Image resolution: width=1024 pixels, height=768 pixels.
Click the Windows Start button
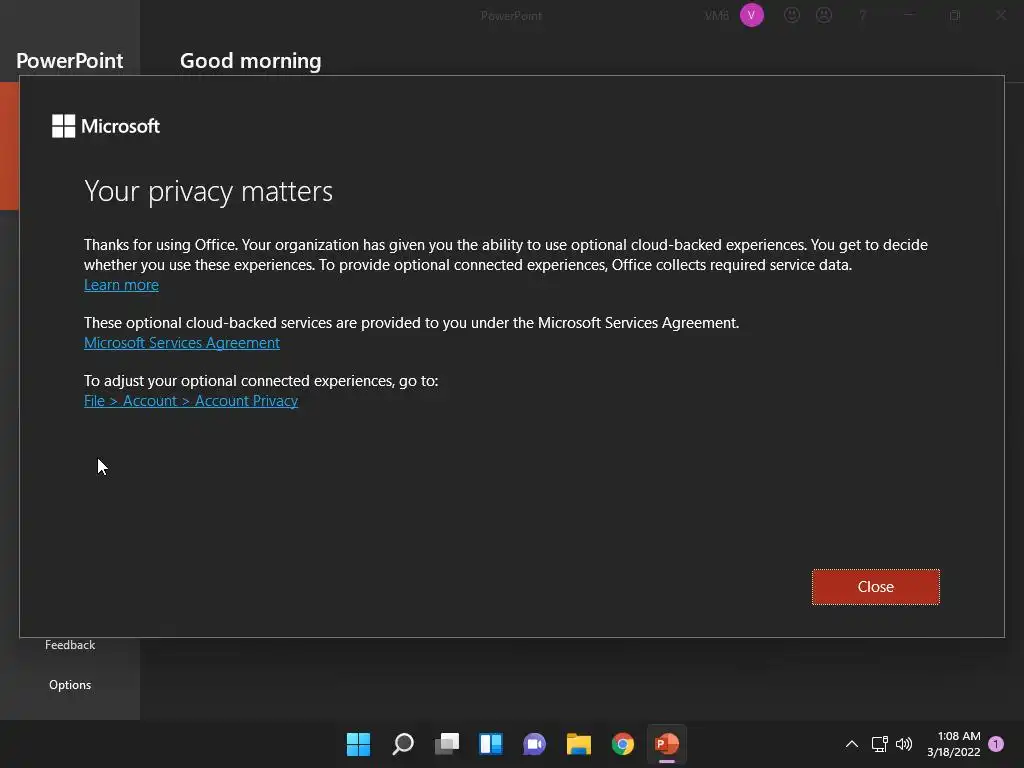click(x=358, y=744)
